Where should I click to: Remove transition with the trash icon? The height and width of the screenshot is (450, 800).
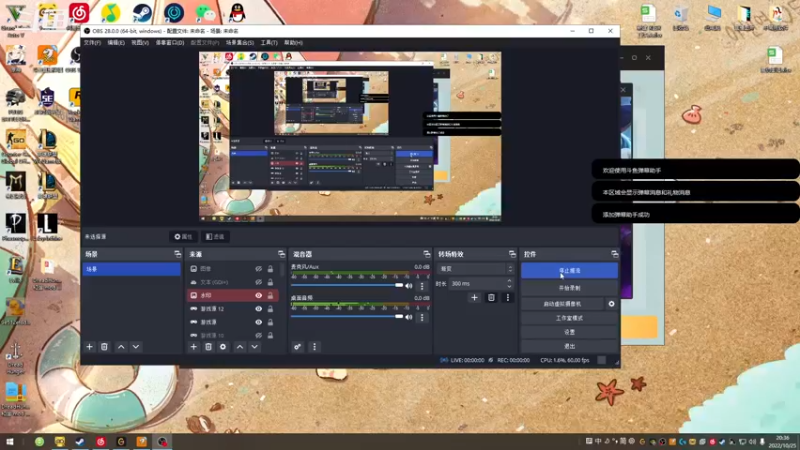(x=491, y=297)
